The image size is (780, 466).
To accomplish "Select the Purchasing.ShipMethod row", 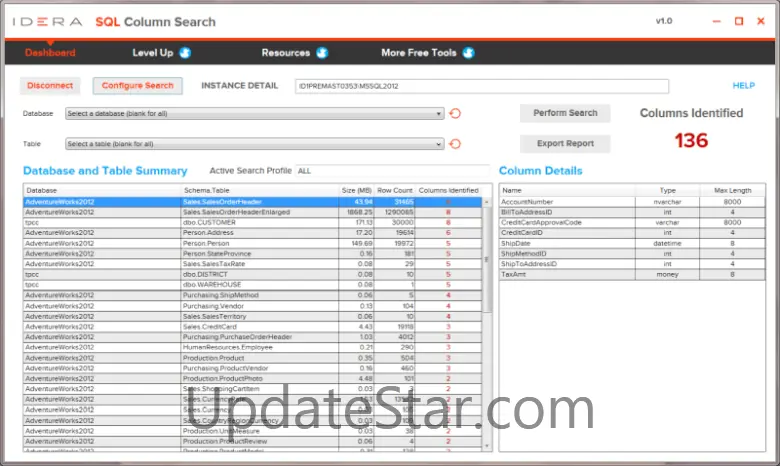I will click(253, 295).
